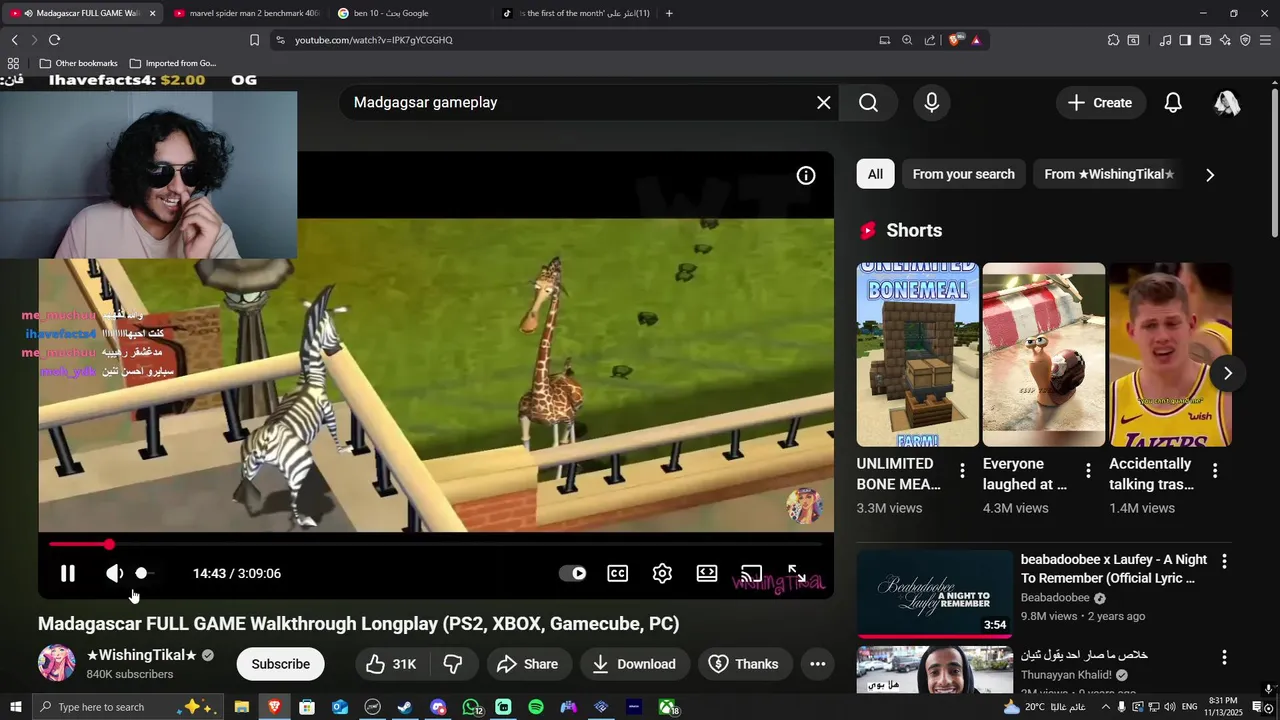Select the All filter chip
The width and height of the screenshot is (1280, 720).
tap(875, 174)
